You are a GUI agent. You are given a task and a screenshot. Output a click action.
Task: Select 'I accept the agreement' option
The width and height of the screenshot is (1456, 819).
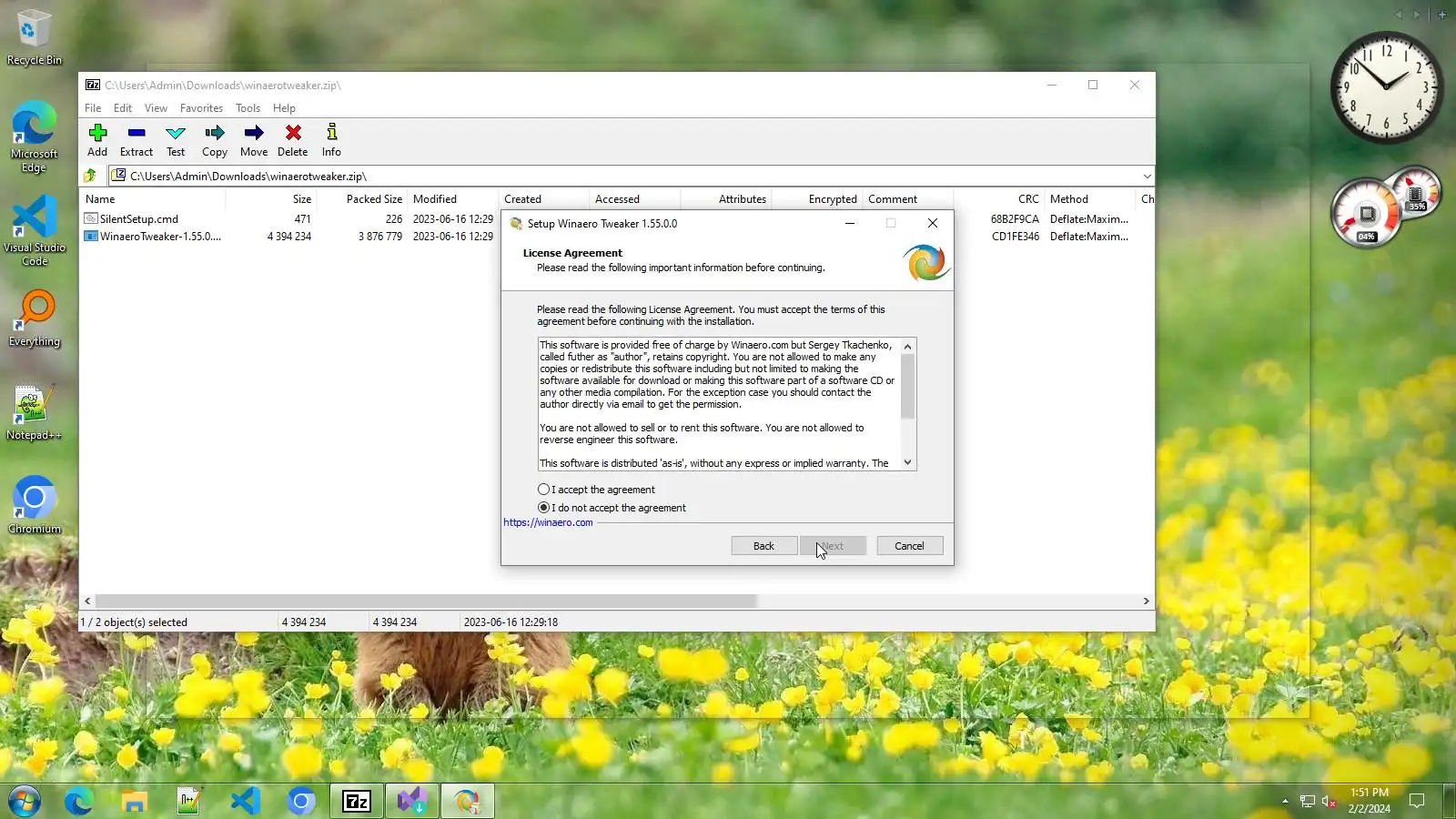(x=597, y=490)
